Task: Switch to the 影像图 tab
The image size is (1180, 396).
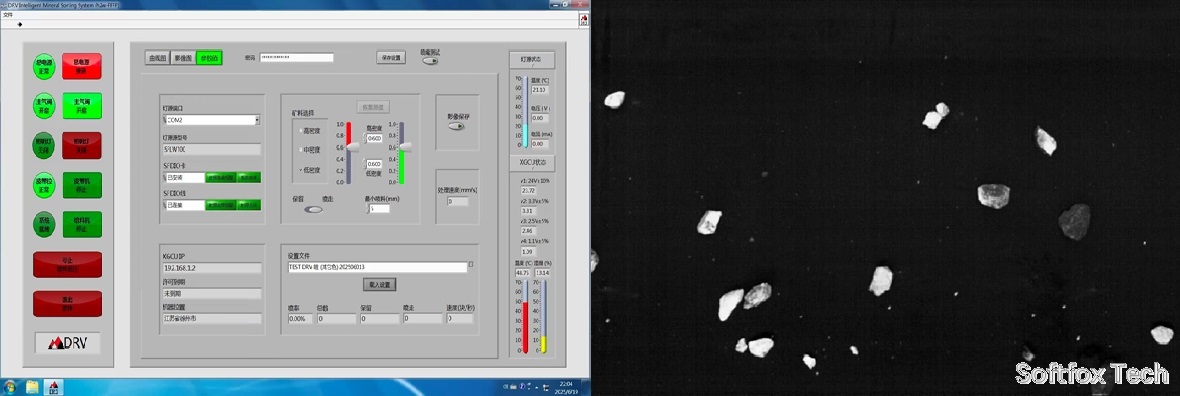Action: 183,58
